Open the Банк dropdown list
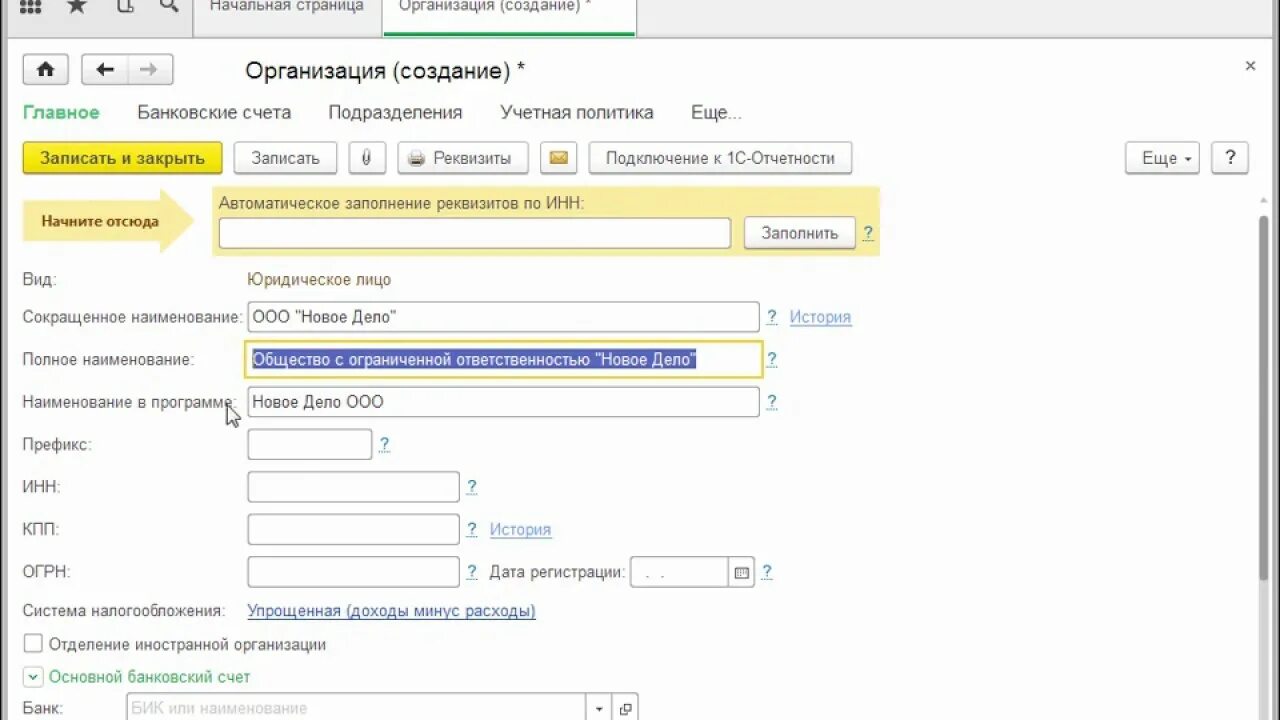Viewport: 1280px width, 720px height. tap(599, 709)
